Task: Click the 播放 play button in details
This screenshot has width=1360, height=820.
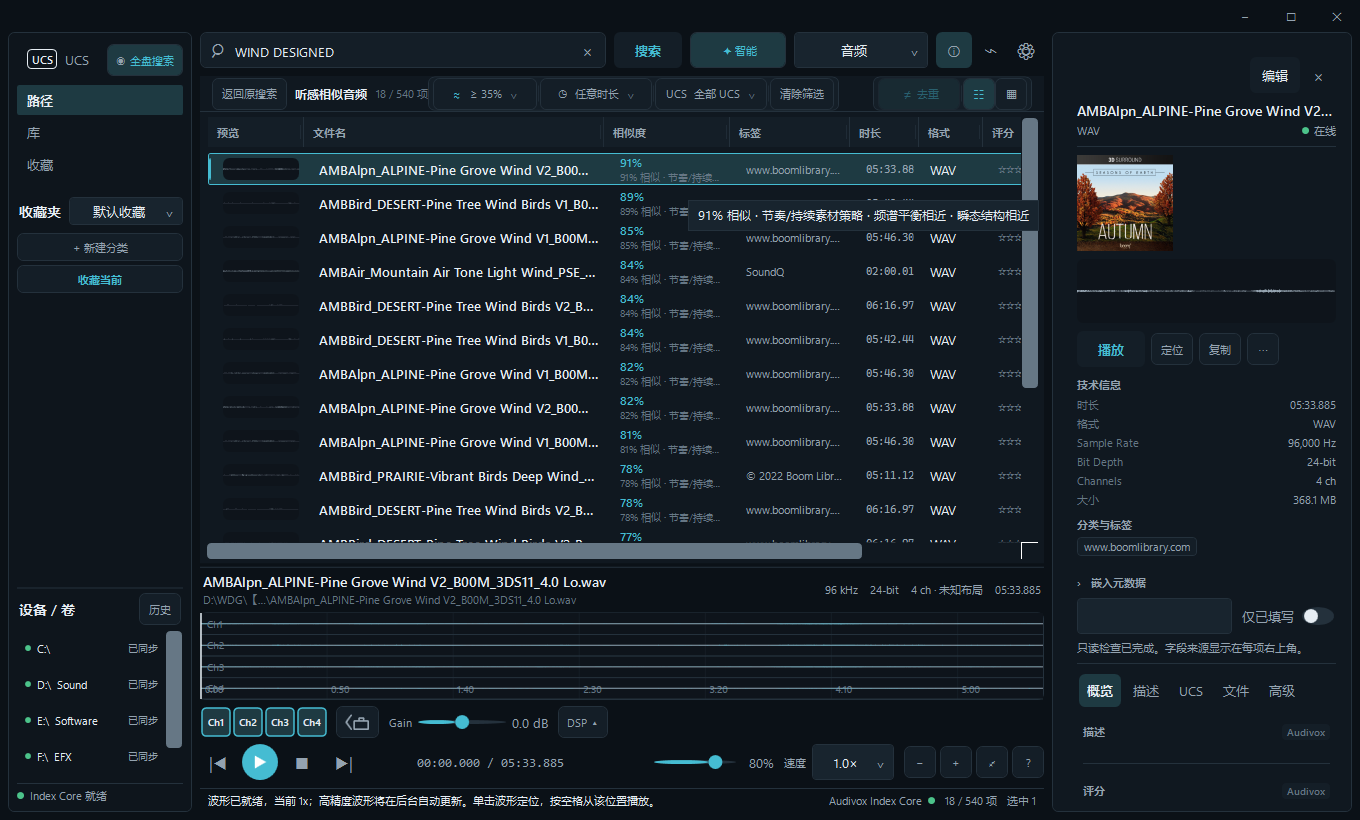Action: [x=1111, y=349]
